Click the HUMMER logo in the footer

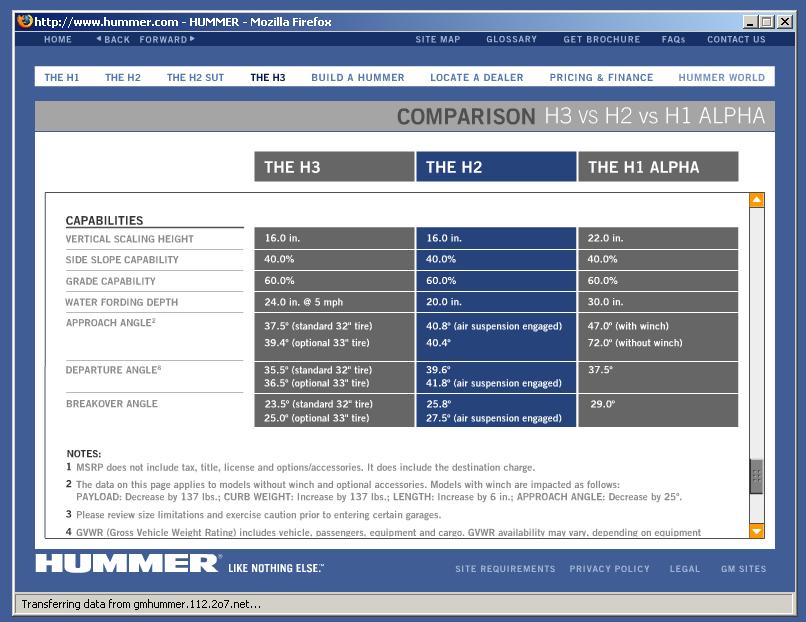128,563
